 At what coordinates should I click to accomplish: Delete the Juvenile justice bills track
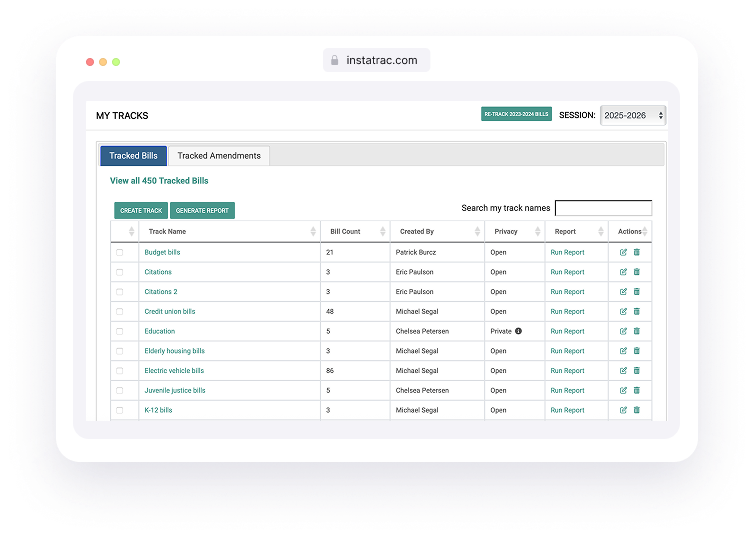[637, 390]
